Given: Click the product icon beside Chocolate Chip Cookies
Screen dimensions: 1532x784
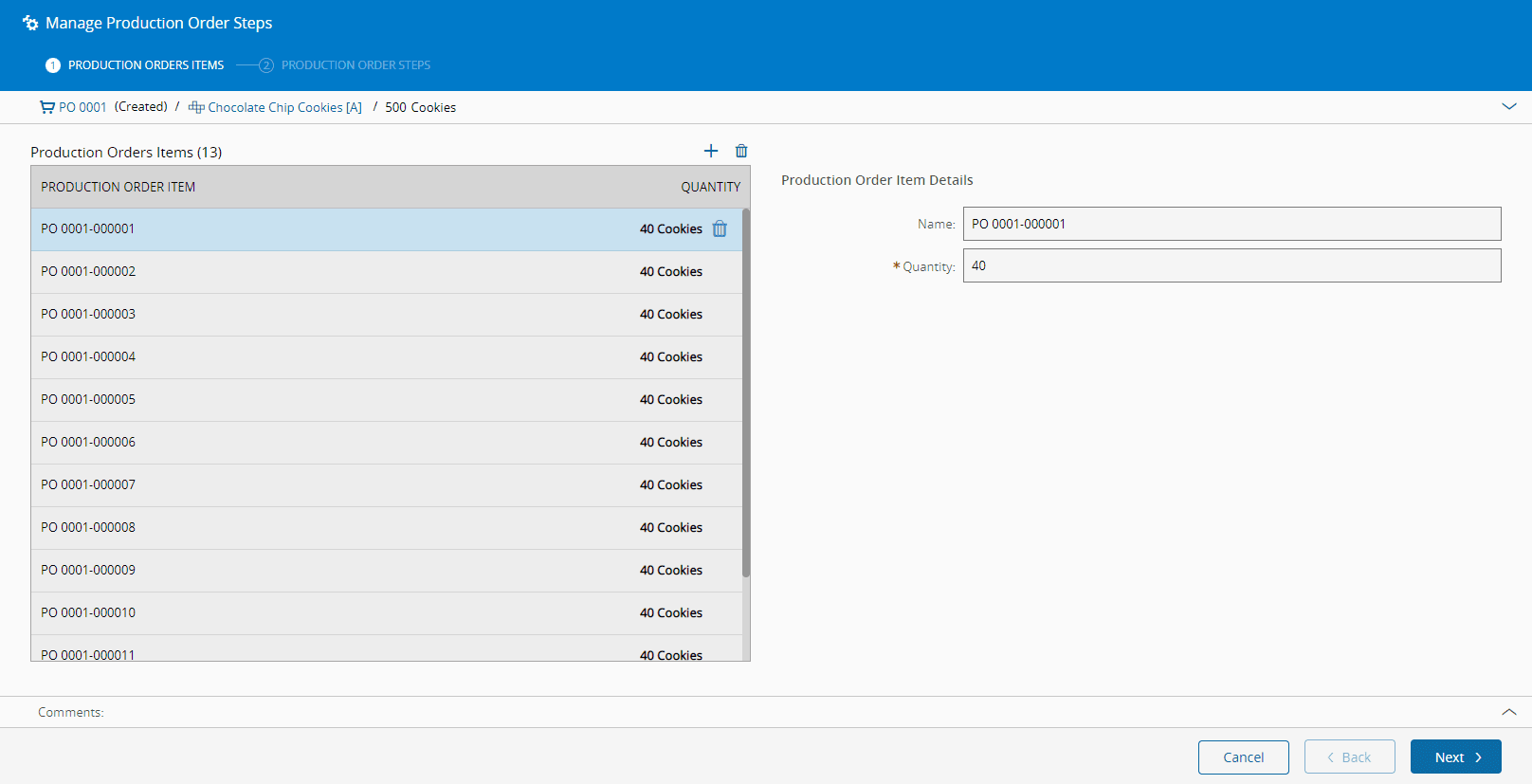Looking at the screenshot, I should click(196, 107).
